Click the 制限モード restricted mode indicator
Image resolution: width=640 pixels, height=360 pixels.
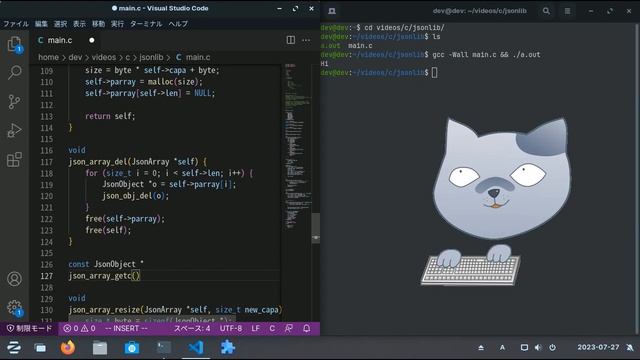(29, 328)
